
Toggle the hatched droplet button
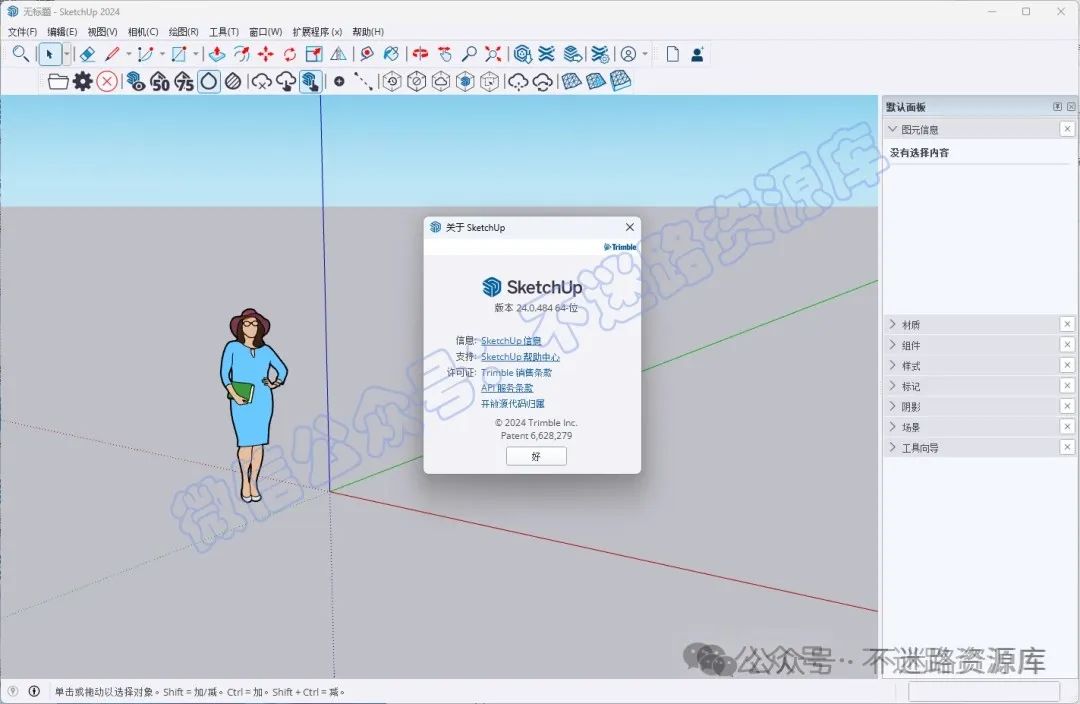tap(233, 81)
